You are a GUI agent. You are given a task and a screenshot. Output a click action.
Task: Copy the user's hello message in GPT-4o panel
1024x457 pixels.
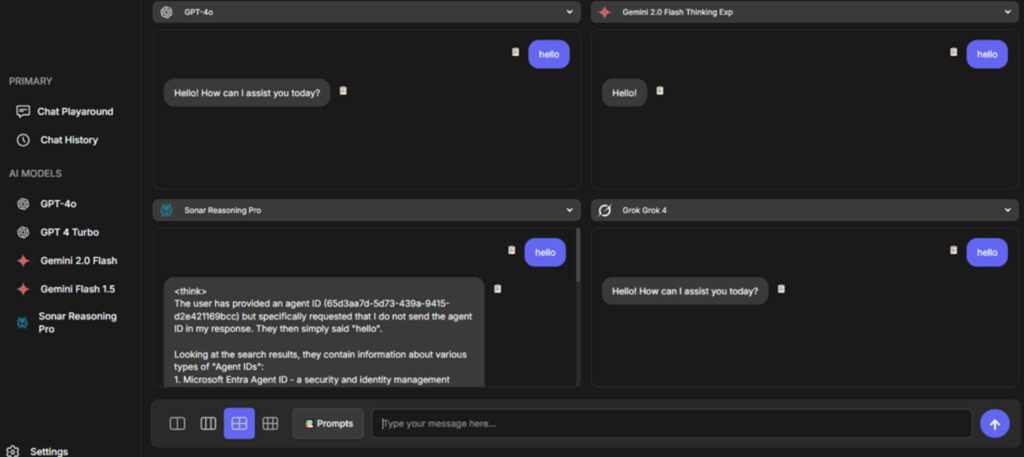coord(516,52)
